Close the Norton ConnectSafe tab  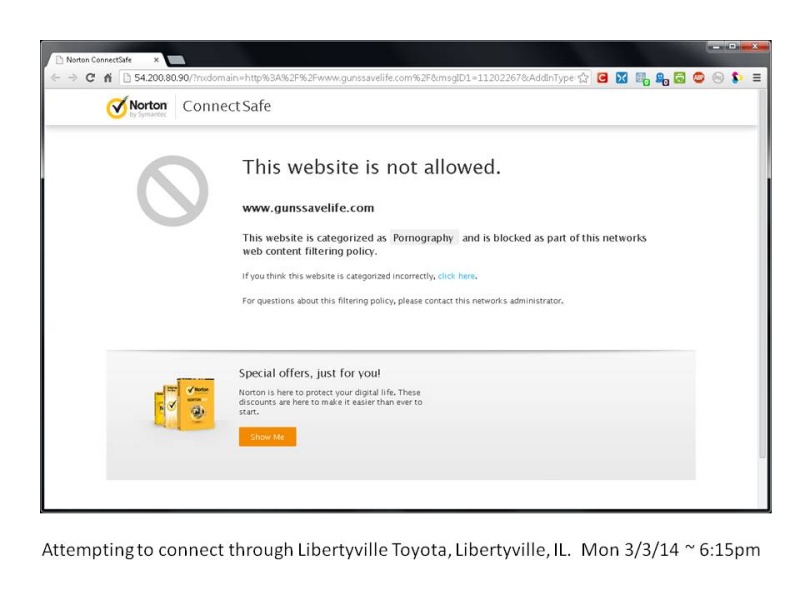point(156,60)
